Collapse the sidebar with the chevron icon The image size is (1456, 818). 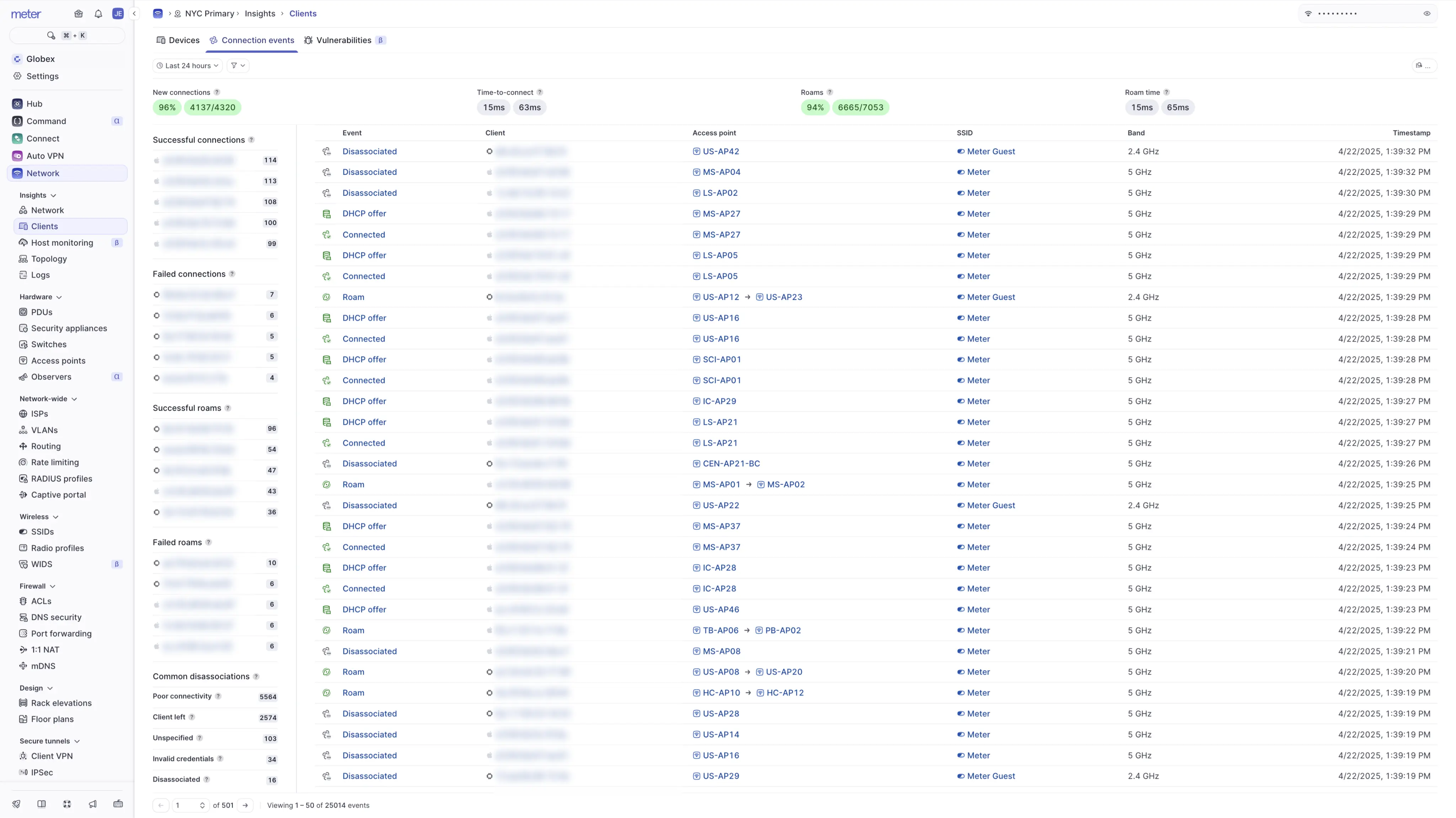click(x=134, y=14)
